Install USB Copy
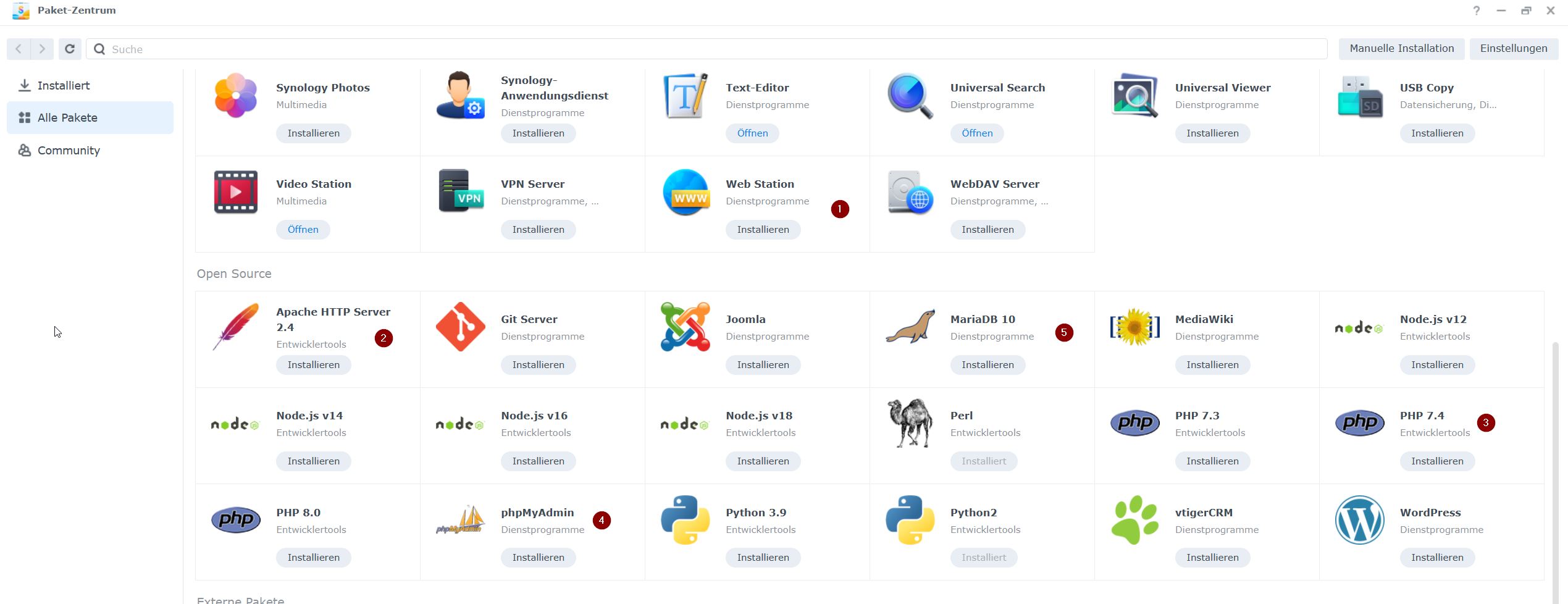The height and width of the screenshot is (604, 1568). (1438, 133)
